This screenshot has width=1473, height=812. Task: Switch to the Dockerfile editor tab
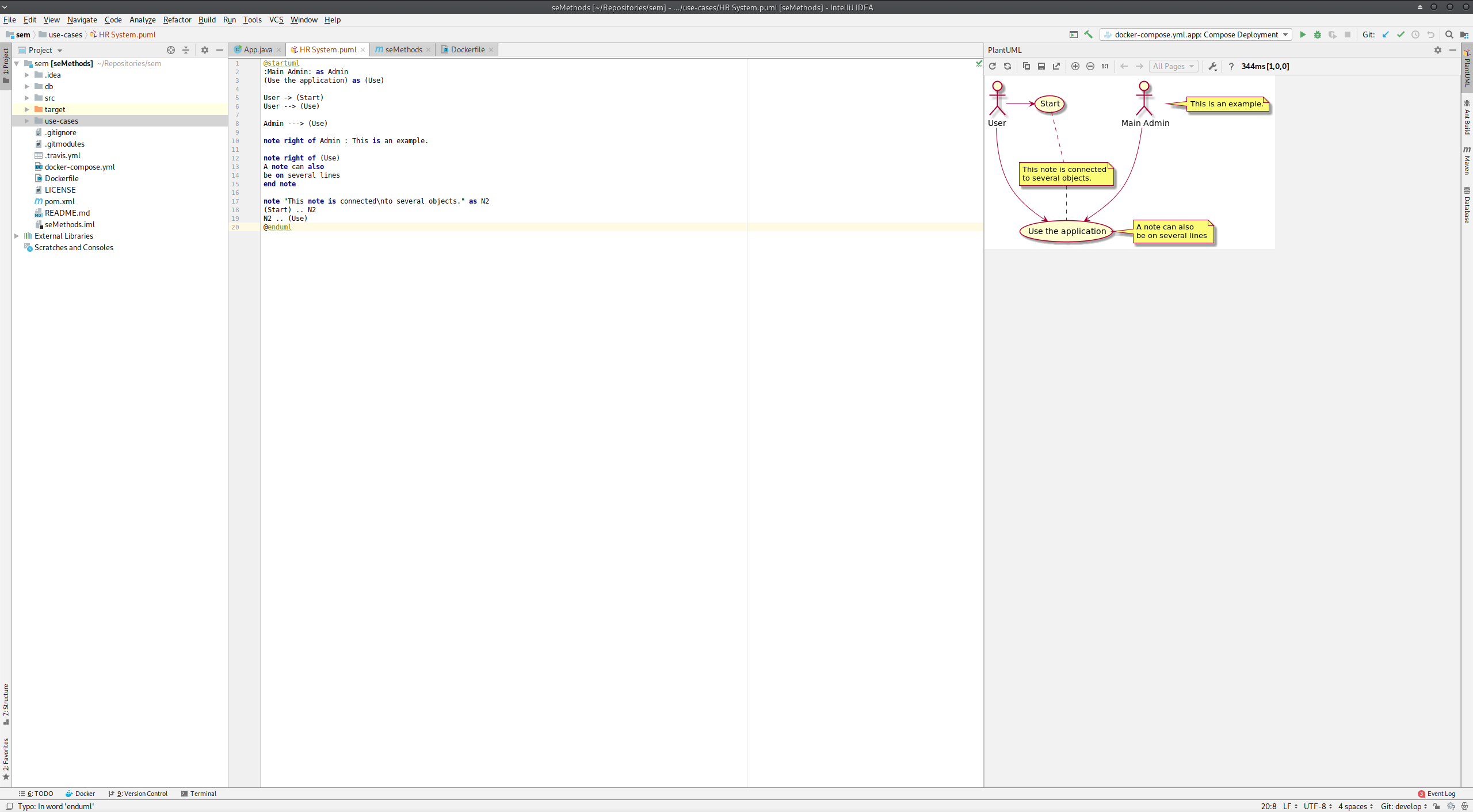pyautogui.click(x=467, y=49)
